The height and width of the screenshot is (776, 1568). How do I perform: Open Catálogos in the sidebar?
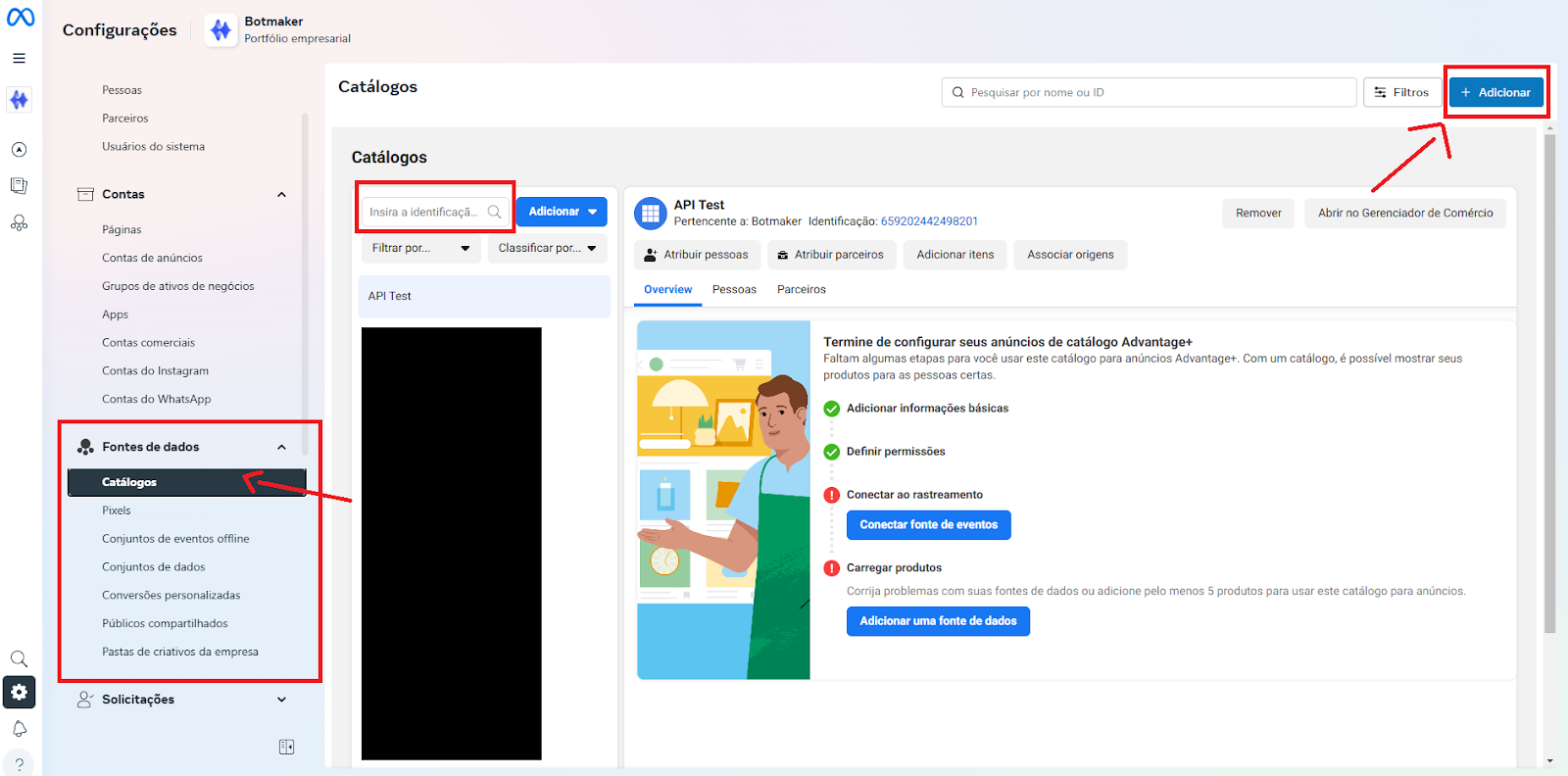click(x=186, y=482)
